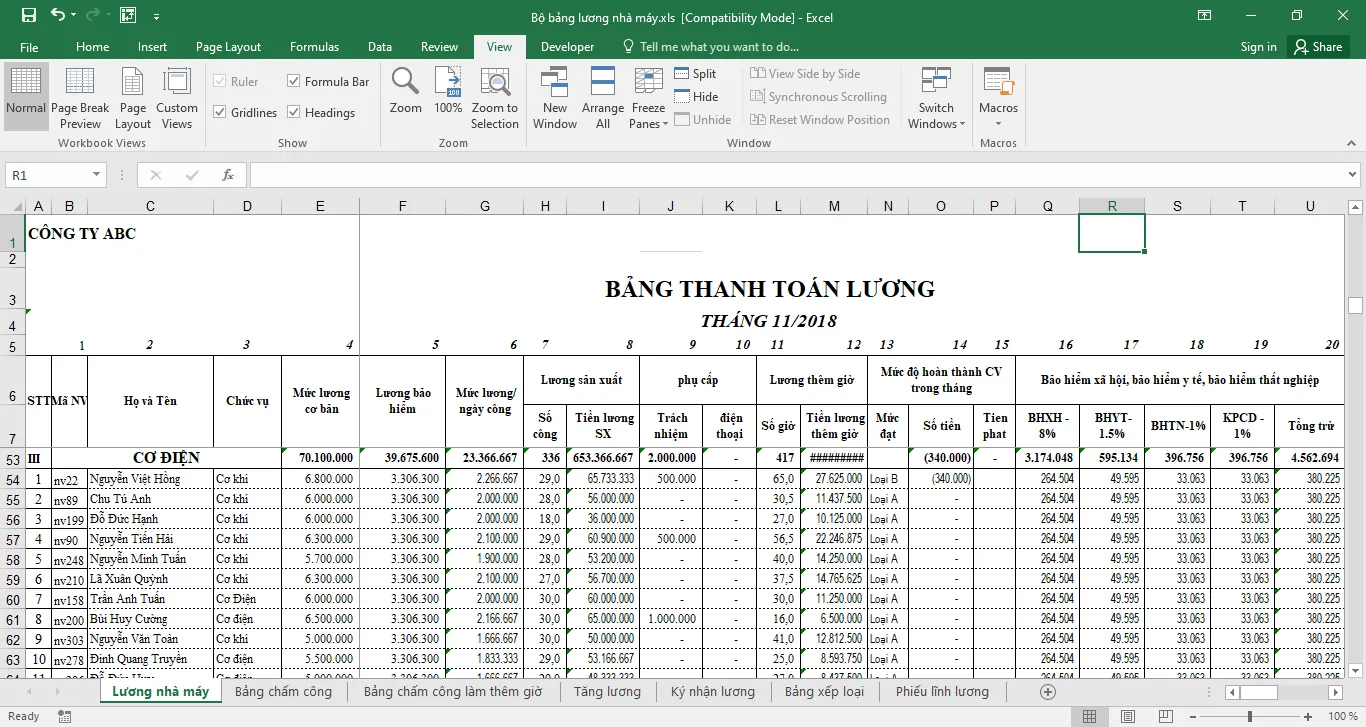Viewport: 1366px width, 727px height.
Task: Click vertical scrollbar down arrow
Action: coord(1355,670)
